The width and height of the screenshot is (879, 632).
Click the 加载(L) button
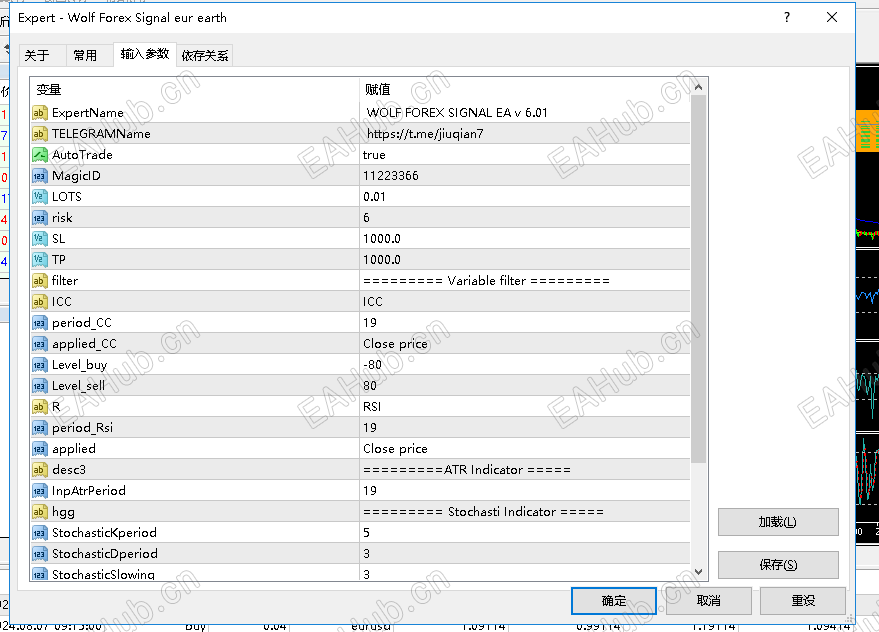778,522
